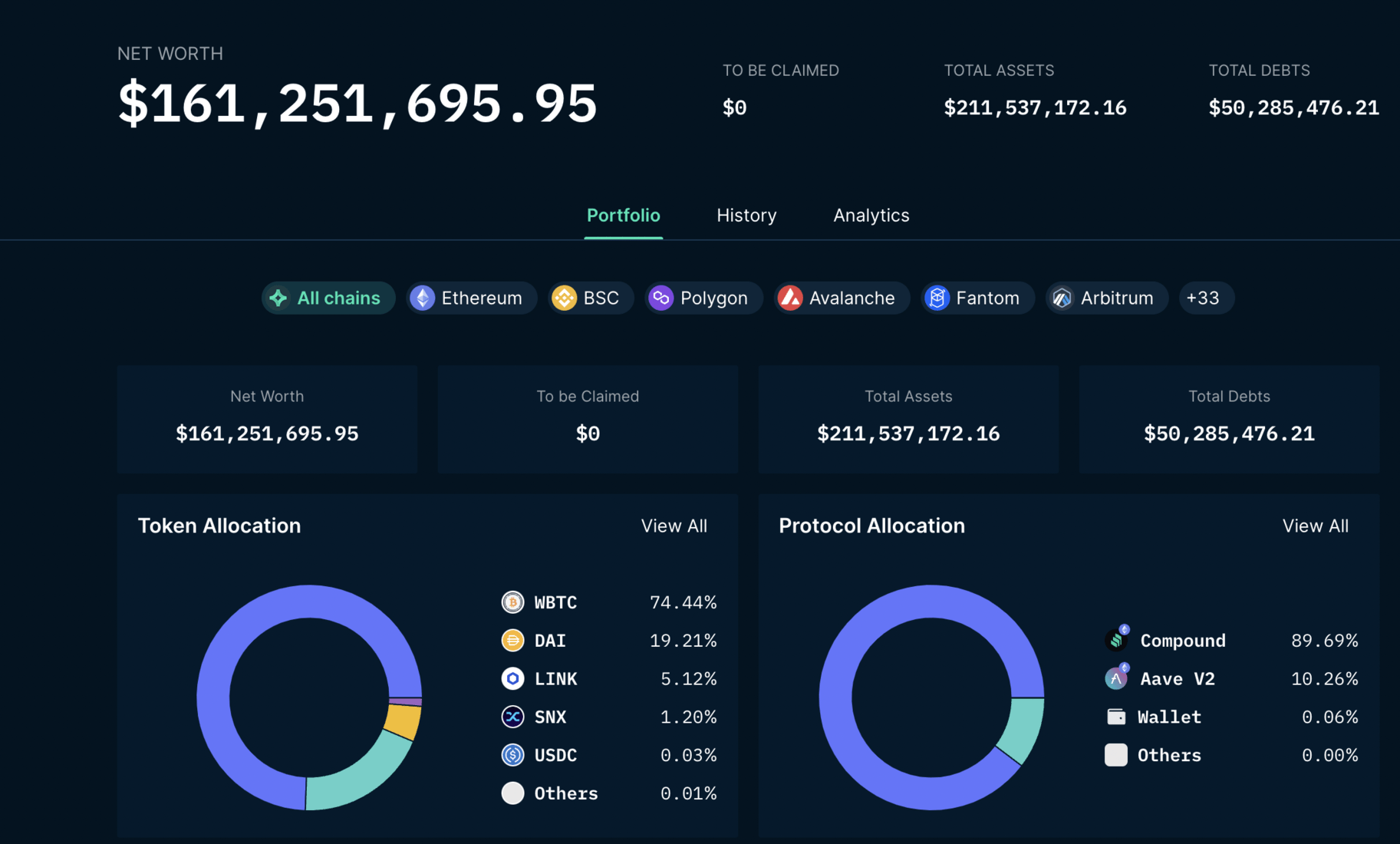Switch to the History tab

(x=746, y=216)
